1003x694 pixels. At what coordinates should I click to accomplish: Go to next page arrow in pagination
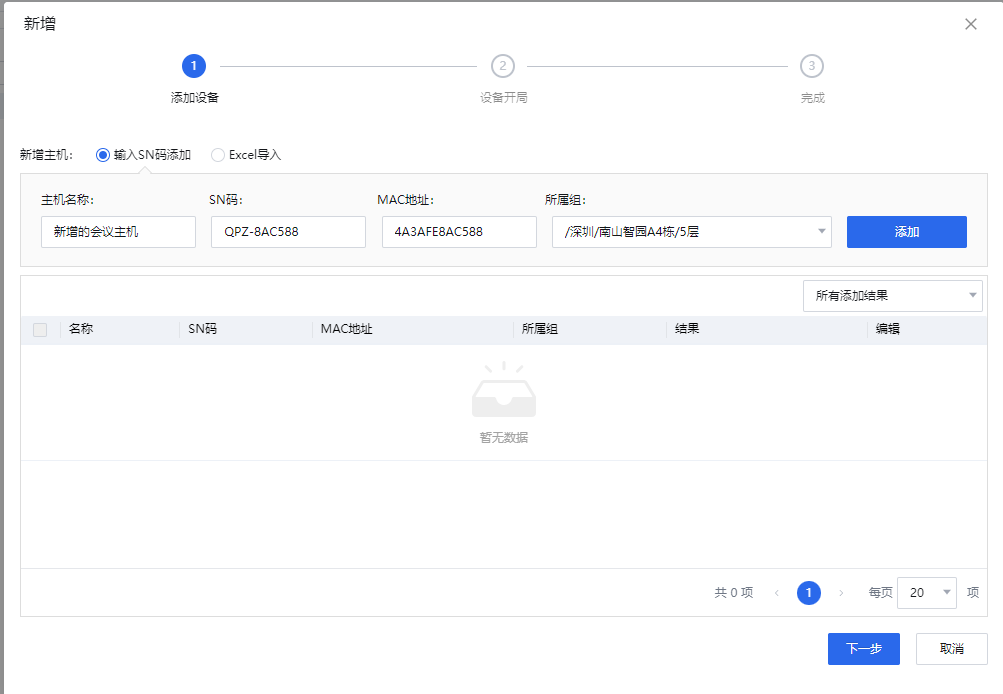(841, 593)
